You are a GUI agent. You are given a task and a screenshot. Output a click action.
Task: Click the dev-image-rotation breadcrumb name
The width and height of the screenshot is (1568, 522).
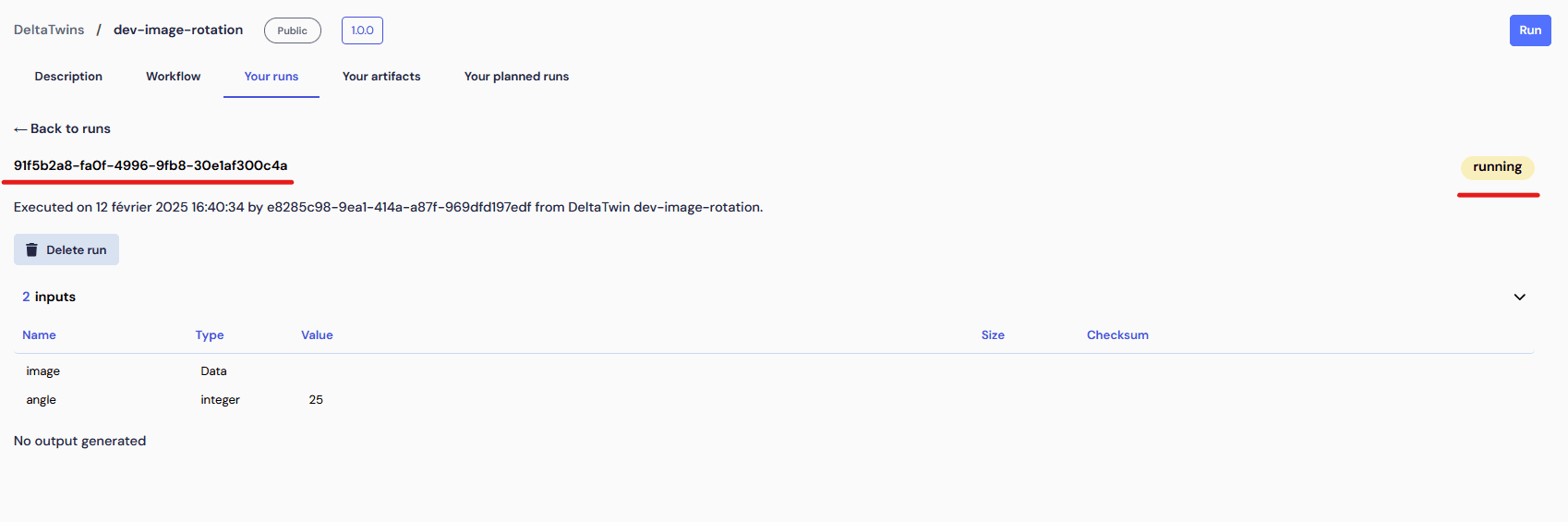tap(178, 30)
